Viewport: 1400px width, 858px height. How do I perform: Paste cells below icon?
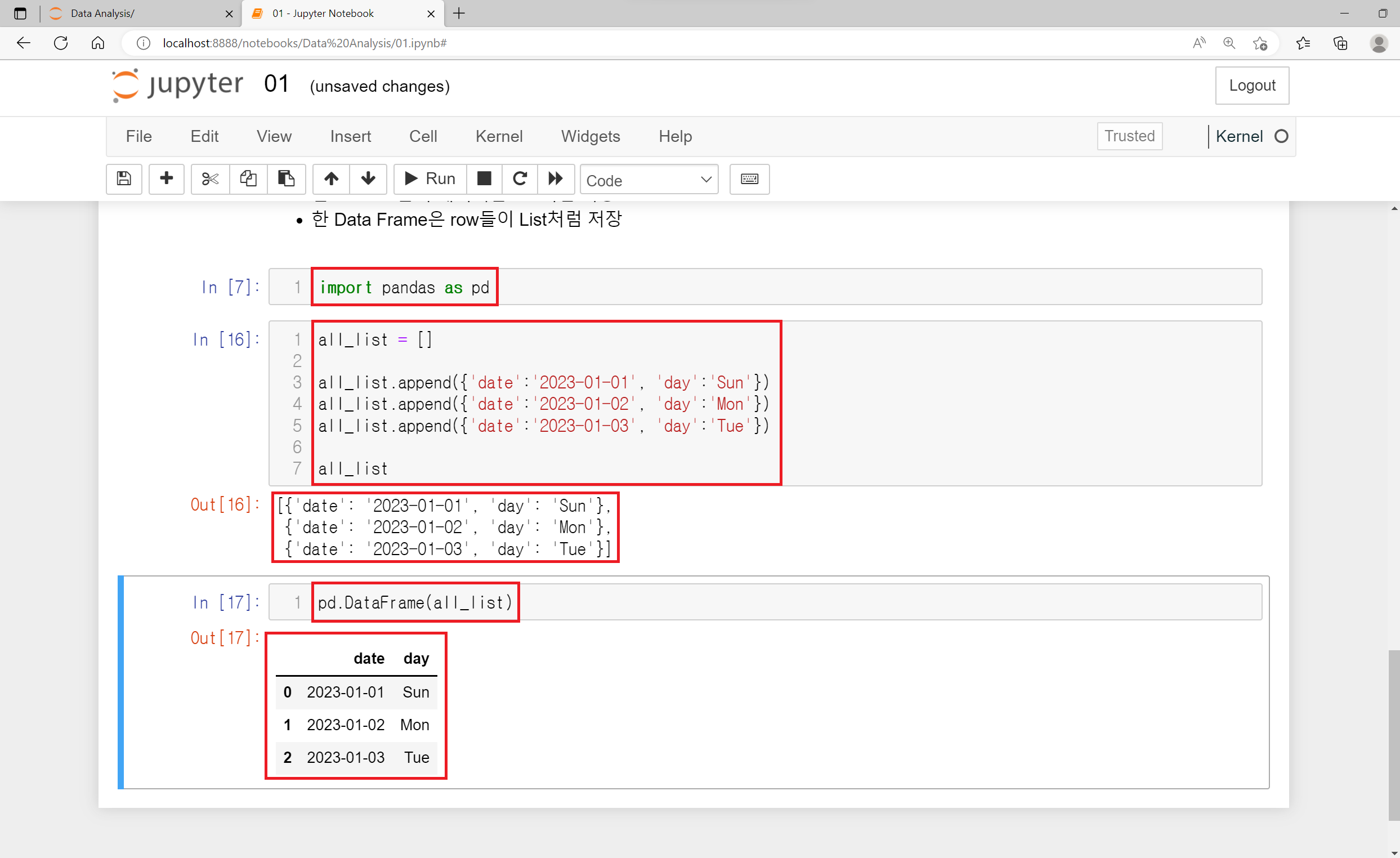(286, 179)
